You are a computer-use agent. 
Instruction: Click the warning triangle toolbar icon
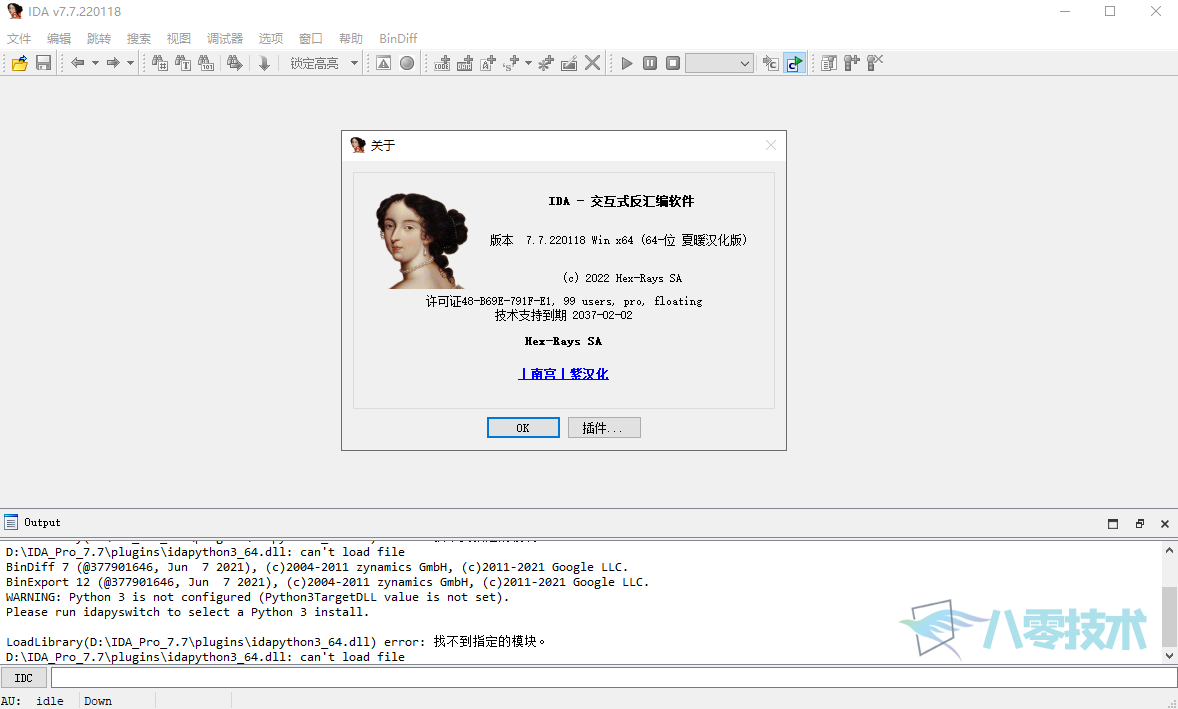(384, 63)
